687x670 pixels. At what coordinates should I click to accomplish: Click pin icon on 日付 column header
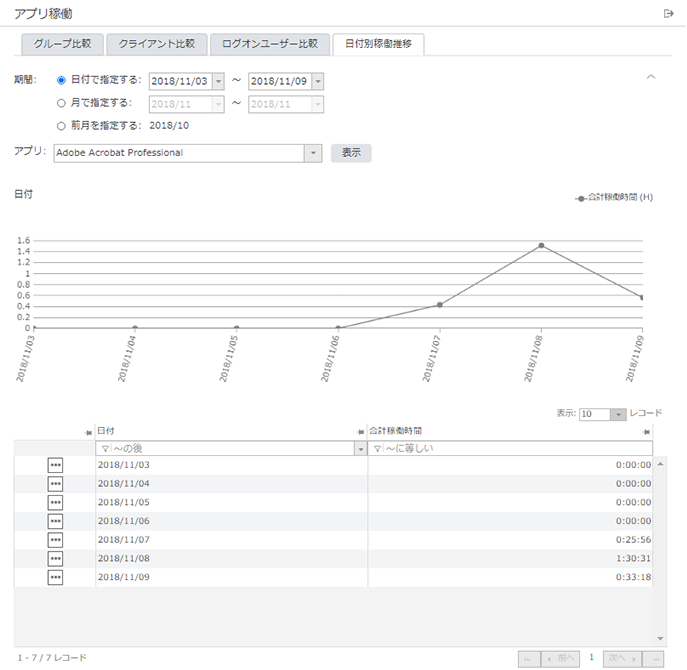click(x=88, y=431)
